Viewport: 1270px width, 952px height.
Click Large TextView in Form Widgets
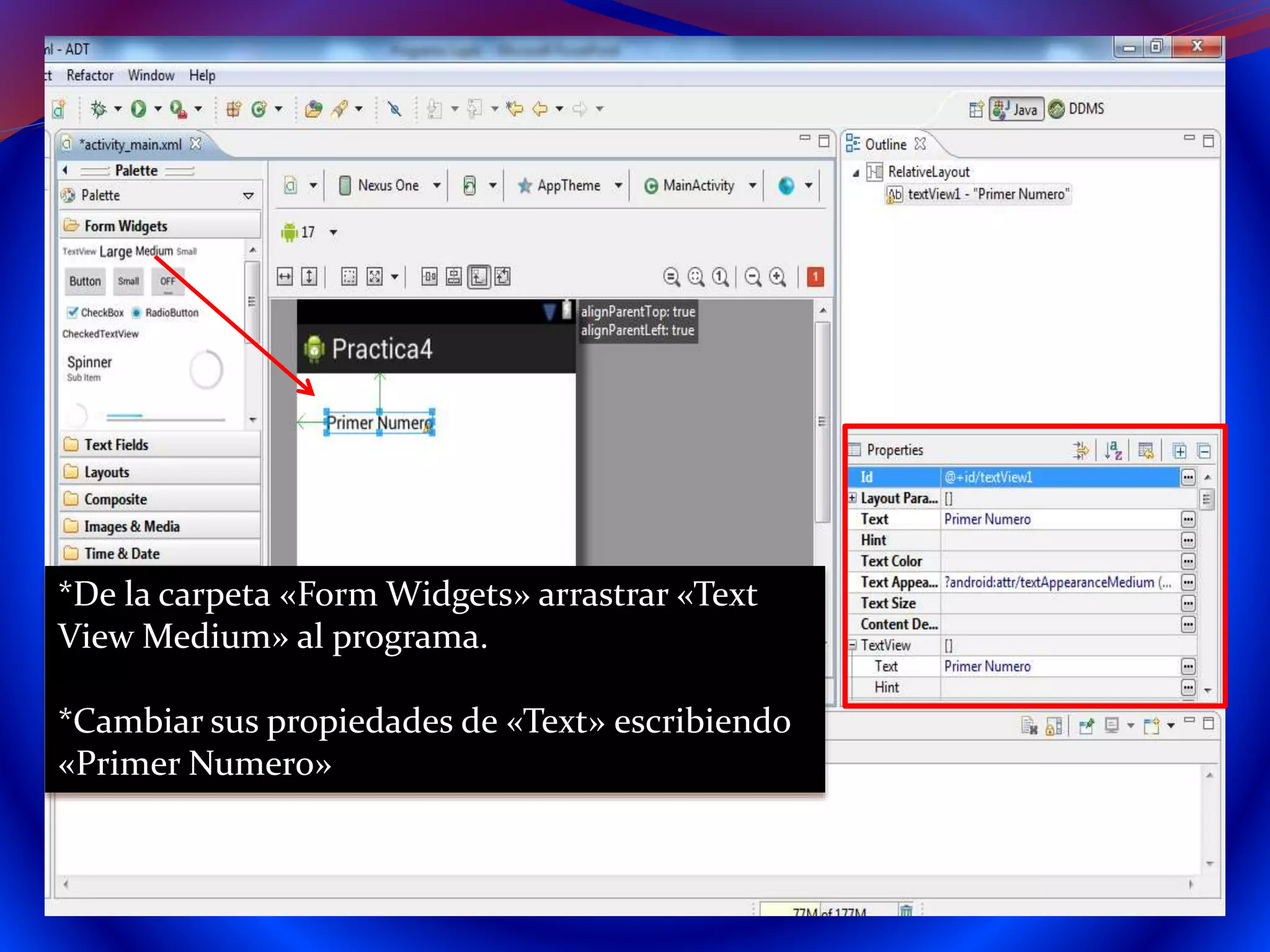coord(115,252)
